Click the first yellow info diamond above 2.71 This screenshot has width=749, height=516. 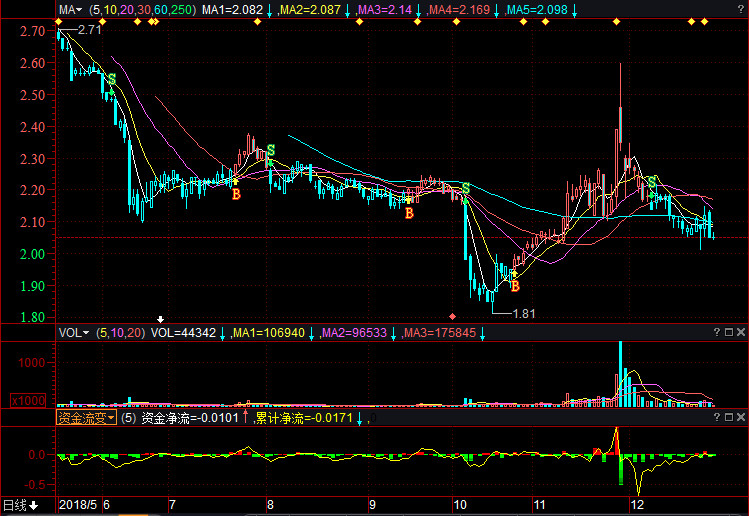(x=58, y=22)
